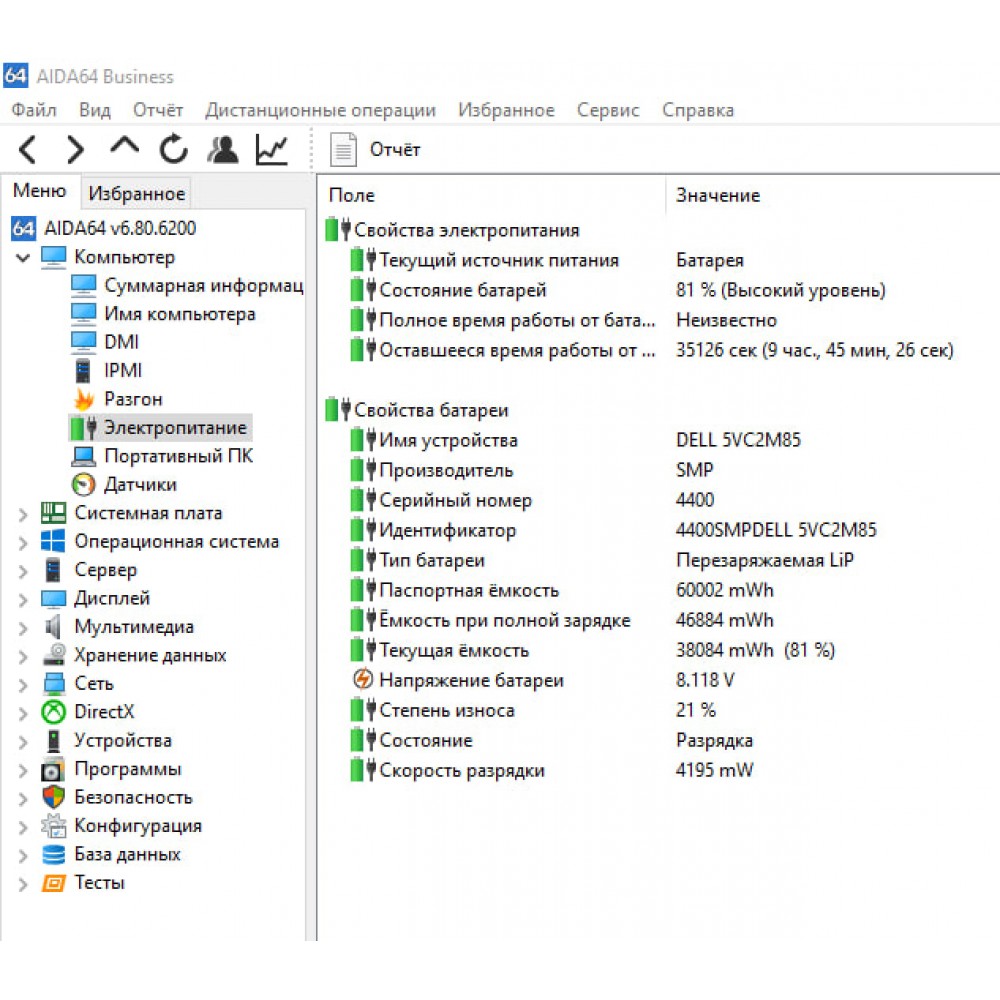Click the Дисплей monitor icon
Image resolution: width=1000 pixels, height=1000 pixels.
click(x=54, y=598)
